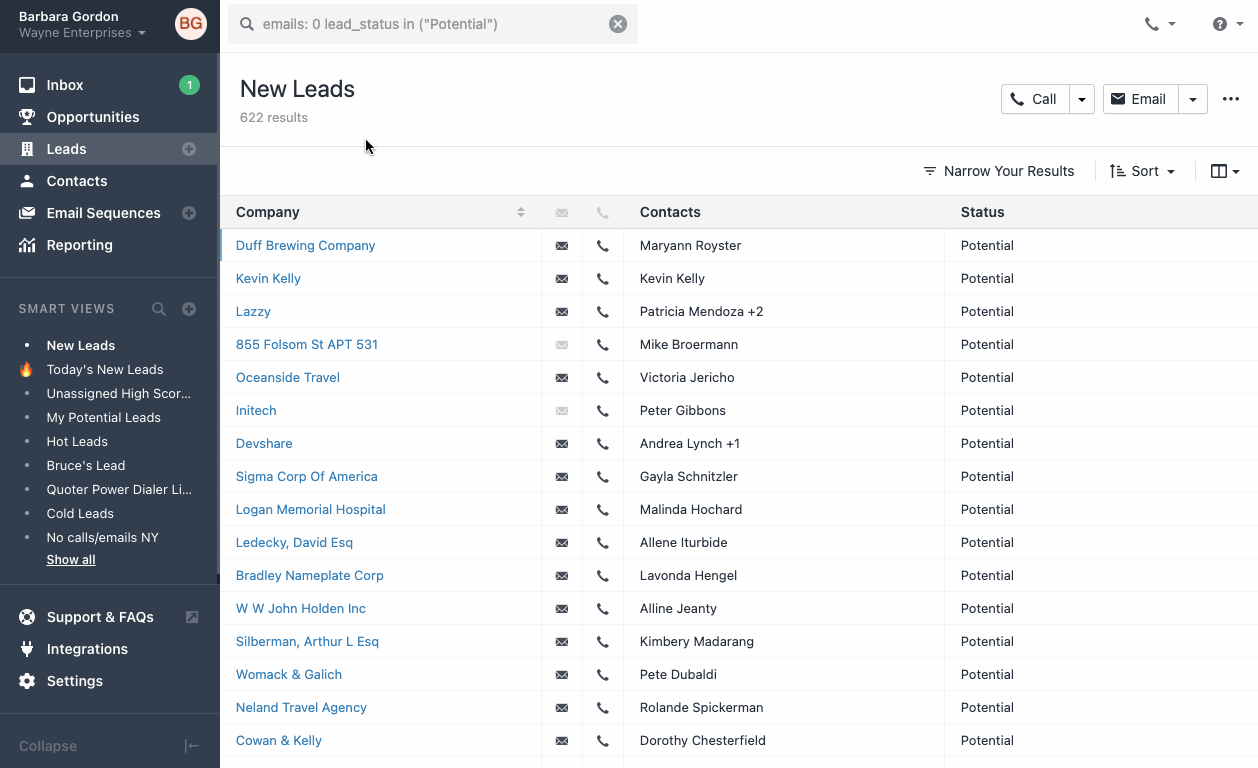1258x768 pixels.
Task: Select the Cold Leads smart view
Action: pos(79,513)
